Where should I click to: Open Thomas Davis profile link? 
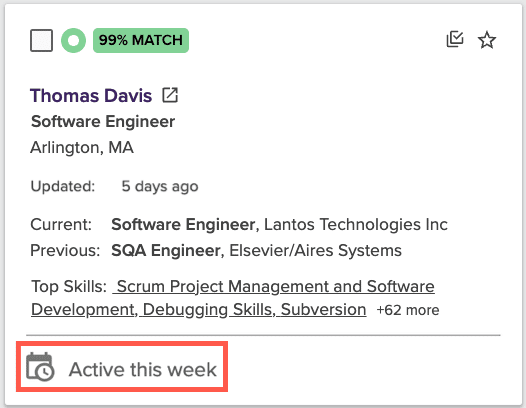pyautogui.click(x=91, y=95)
